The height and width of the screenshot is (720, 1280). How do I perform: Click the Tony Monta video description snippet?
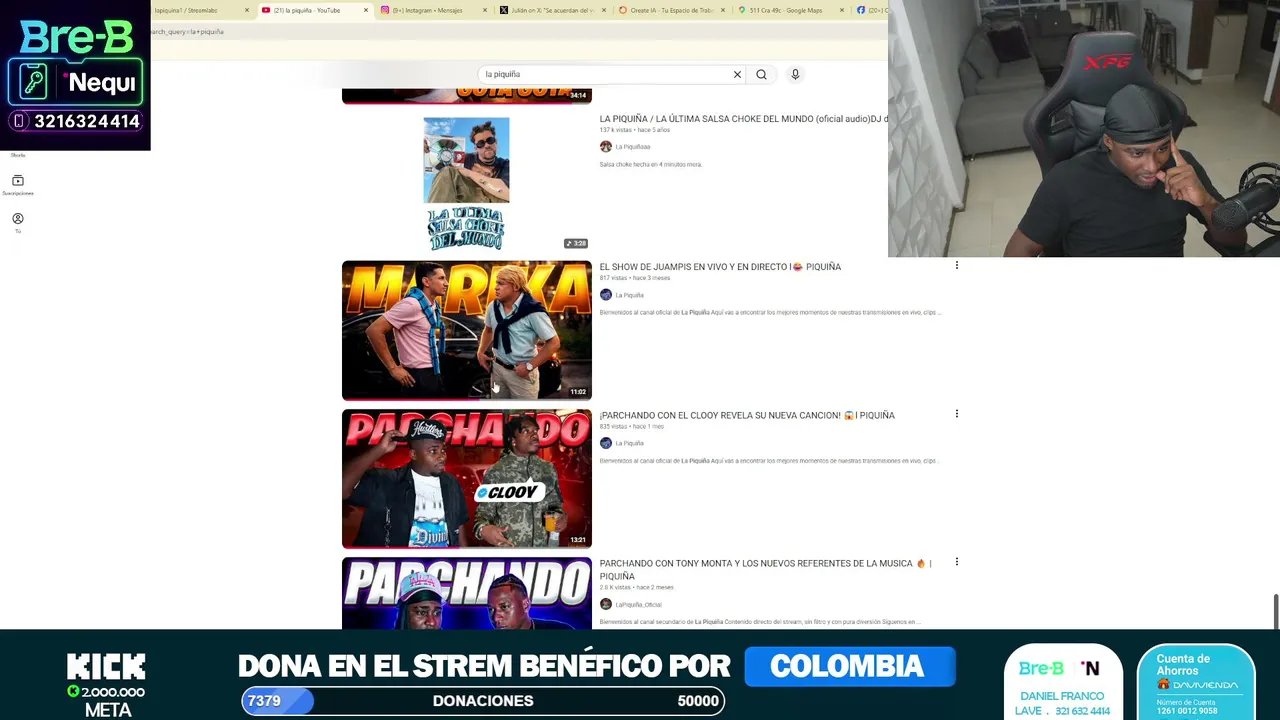coord(760,622)
